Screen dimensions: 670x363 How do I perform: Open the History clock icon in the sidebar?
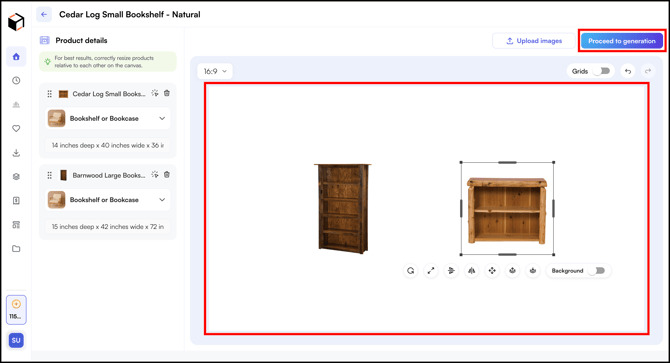click(16, 80)
